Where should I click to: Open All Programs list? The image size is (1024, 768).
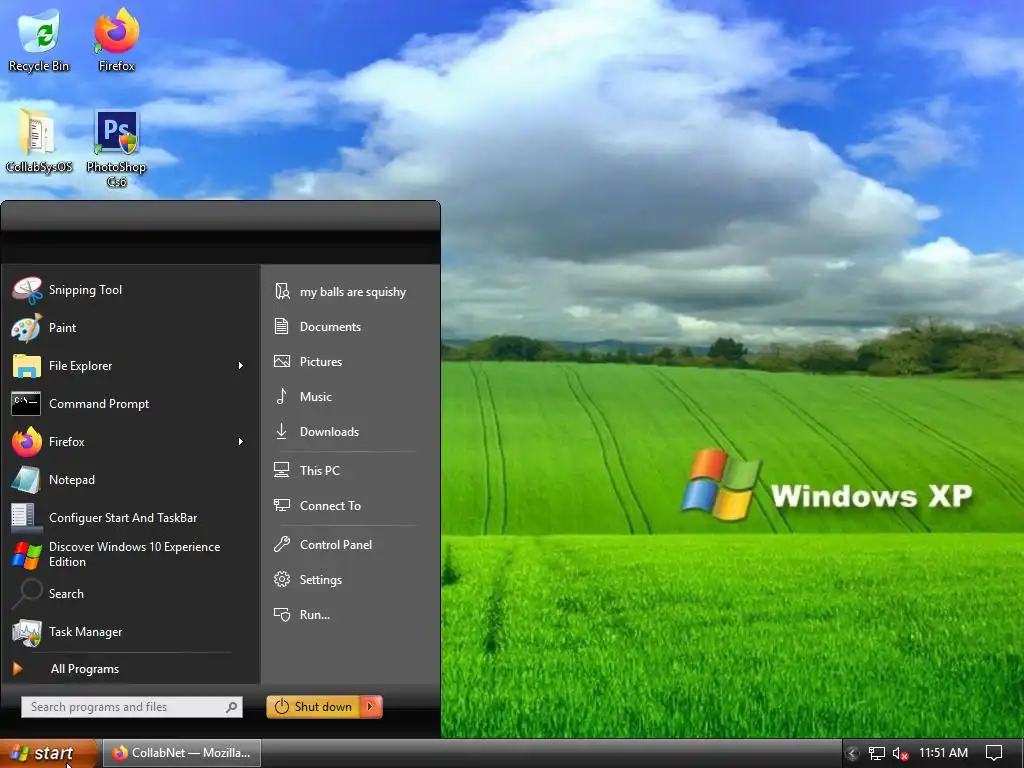[85, 669]
